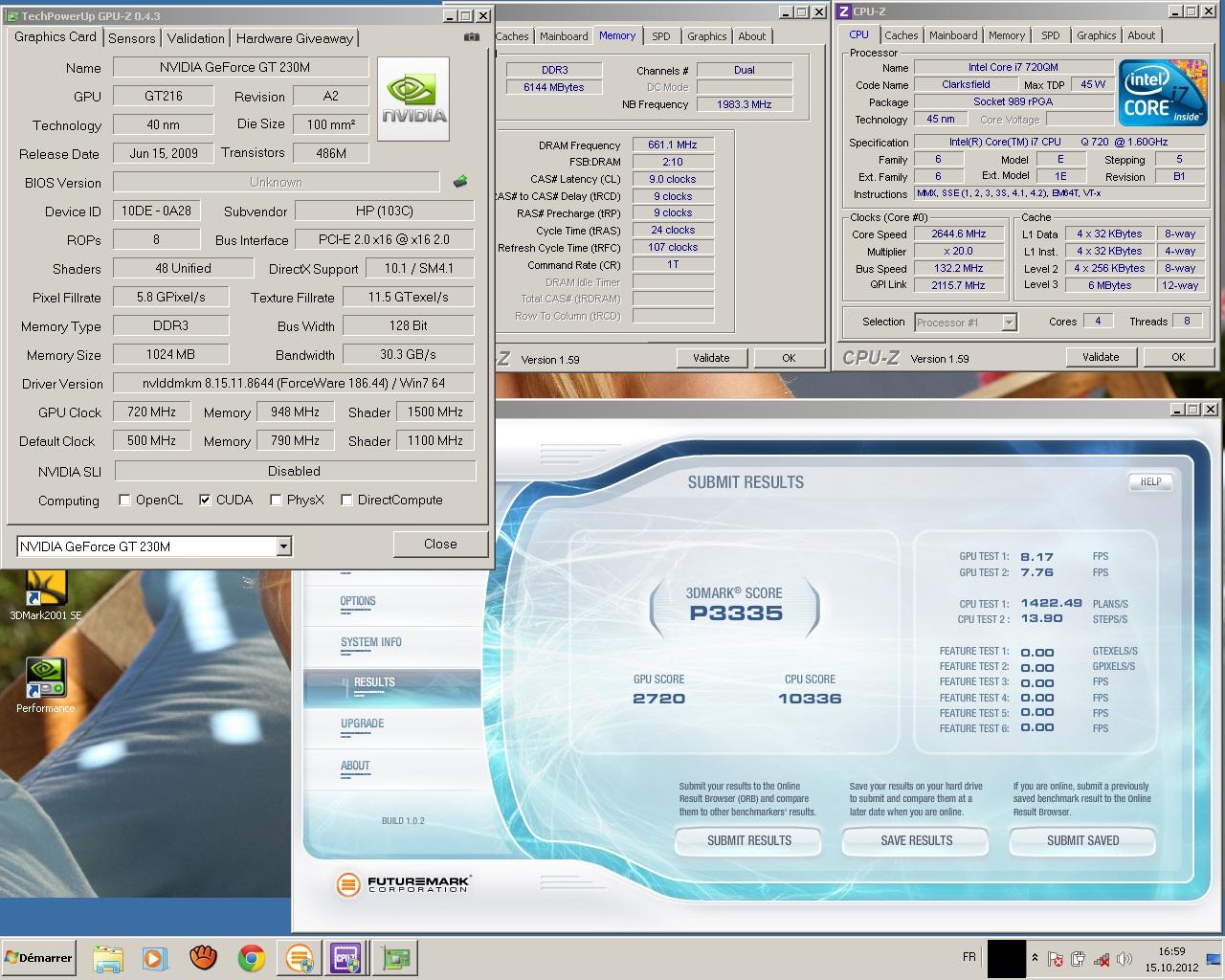Click the Démarrer start button
1225x980 pixels.
click(39, 958)
